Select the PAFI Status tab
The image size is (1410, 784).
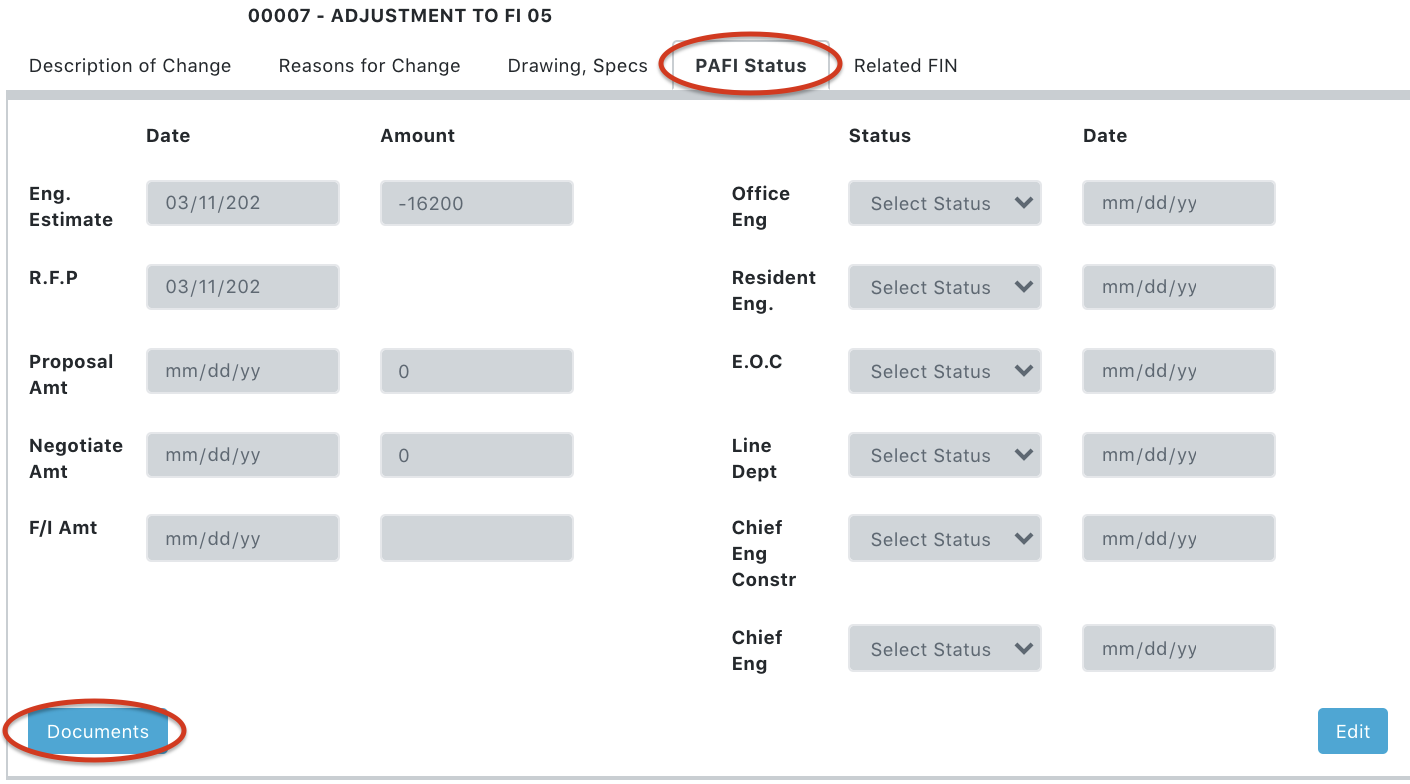750,66
